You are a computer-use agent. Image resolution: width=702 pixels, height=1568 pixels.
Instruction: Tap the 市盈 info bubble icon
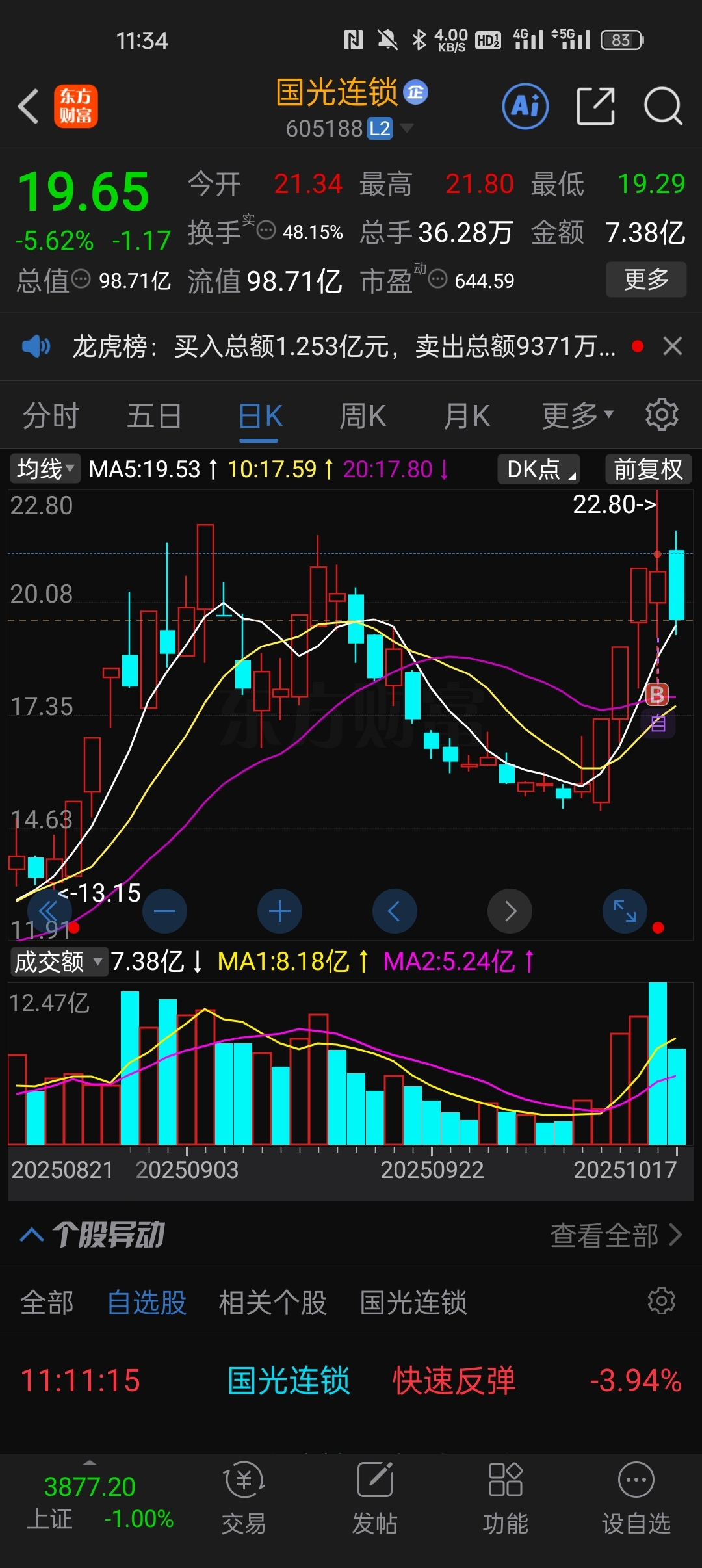point(438,279)
